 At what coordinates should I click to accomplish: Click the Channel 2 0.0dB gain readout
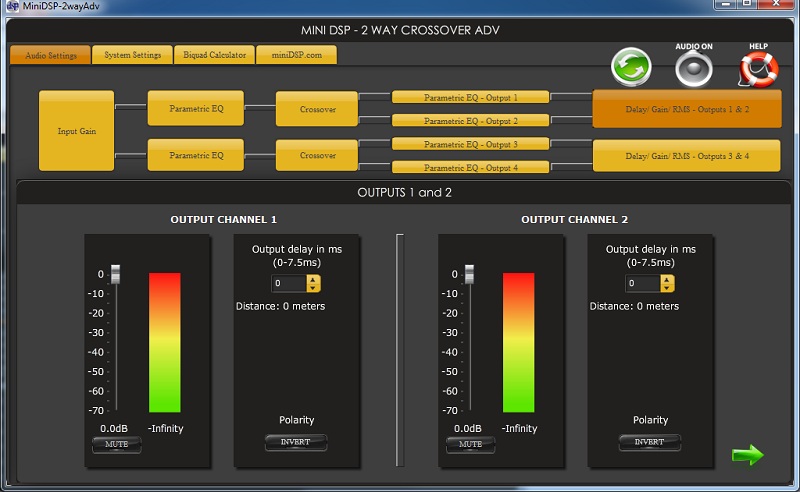tap(468, 428)
